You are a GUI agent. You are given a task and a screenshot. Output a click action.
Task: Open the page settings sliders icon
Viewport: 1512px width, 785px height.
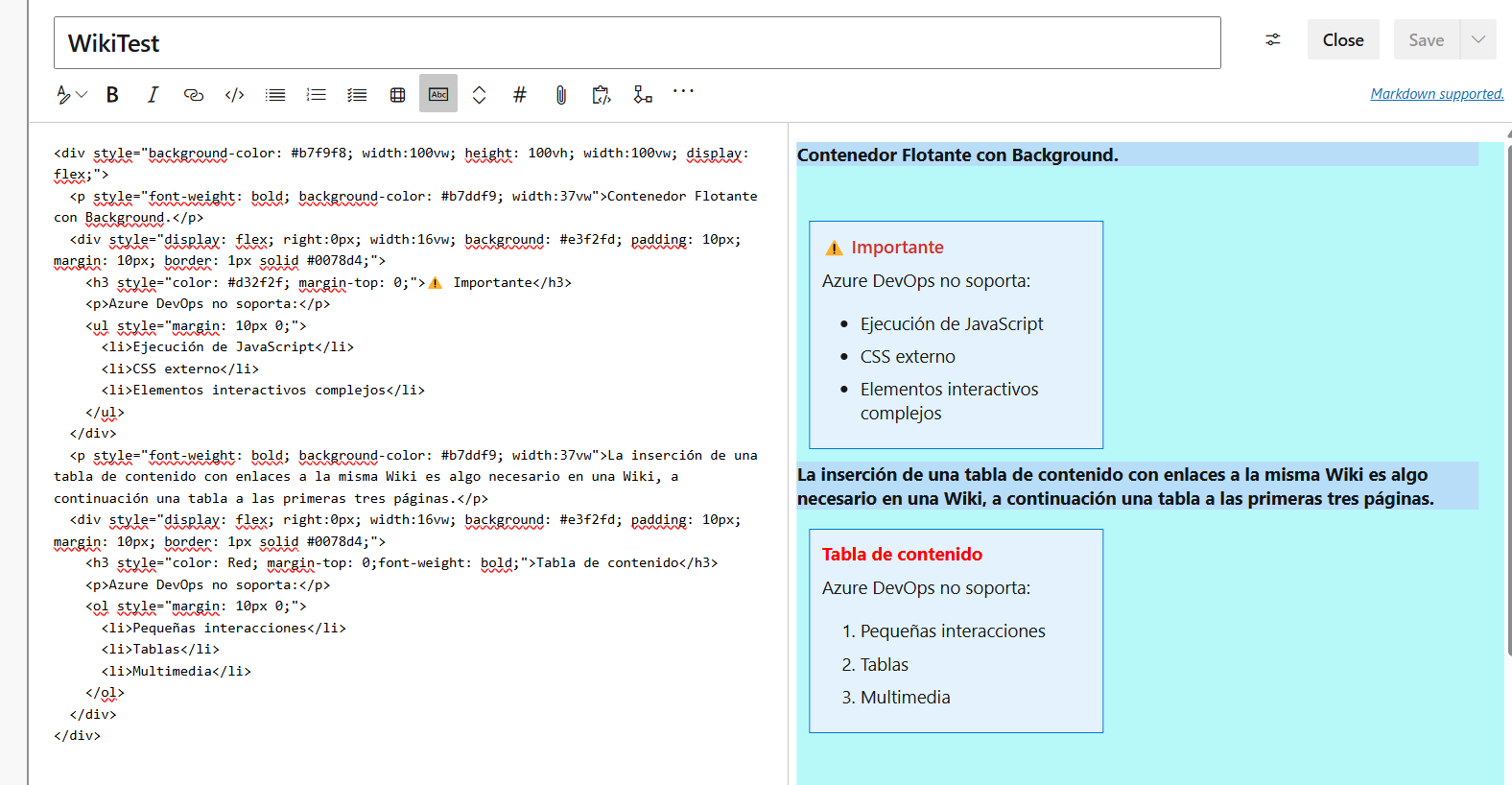click(1272, 40)
